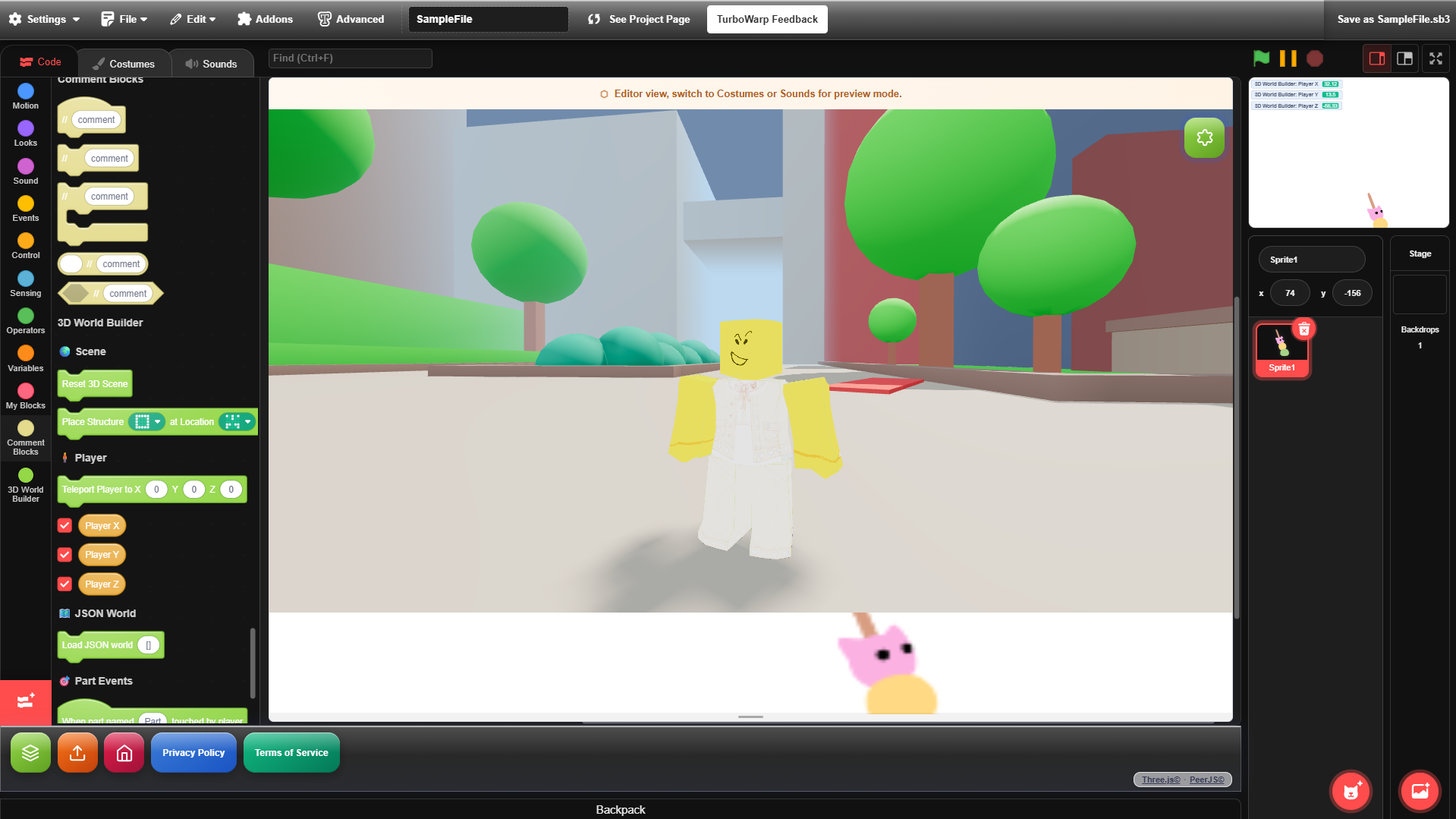This screenshot has height=819, width=1456.
Task: Toggle the Player Y variable checkbox
Action: pos(65,555)
